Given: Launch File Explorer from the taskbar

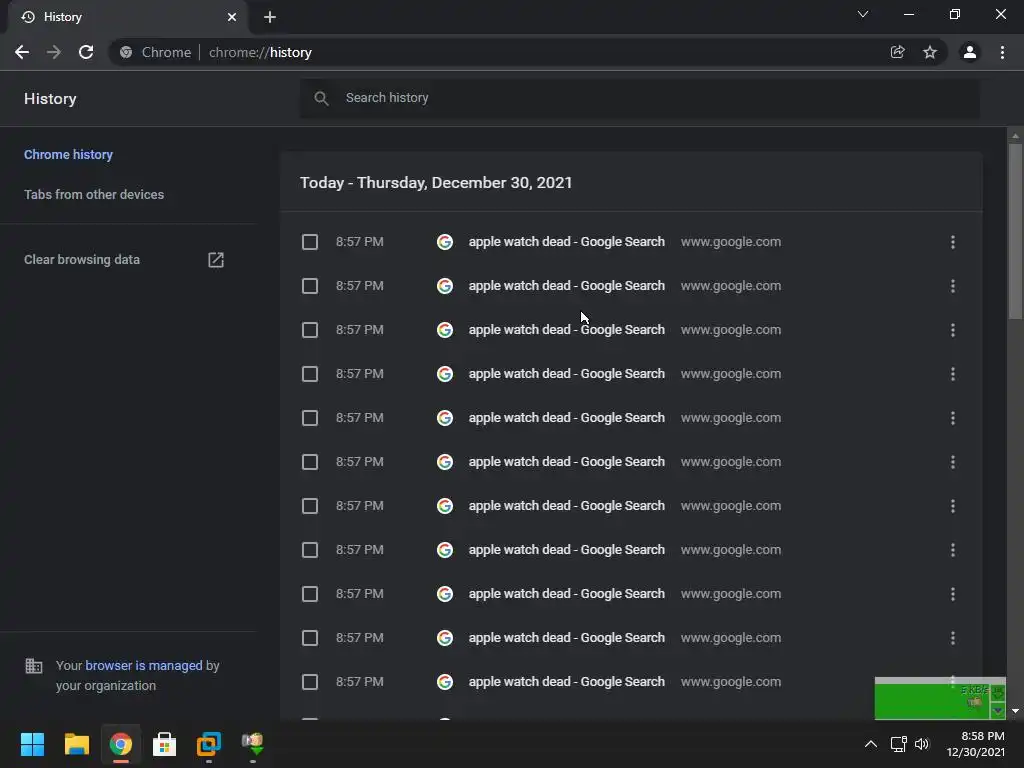Looking at the screenshot, I should 76,744.
